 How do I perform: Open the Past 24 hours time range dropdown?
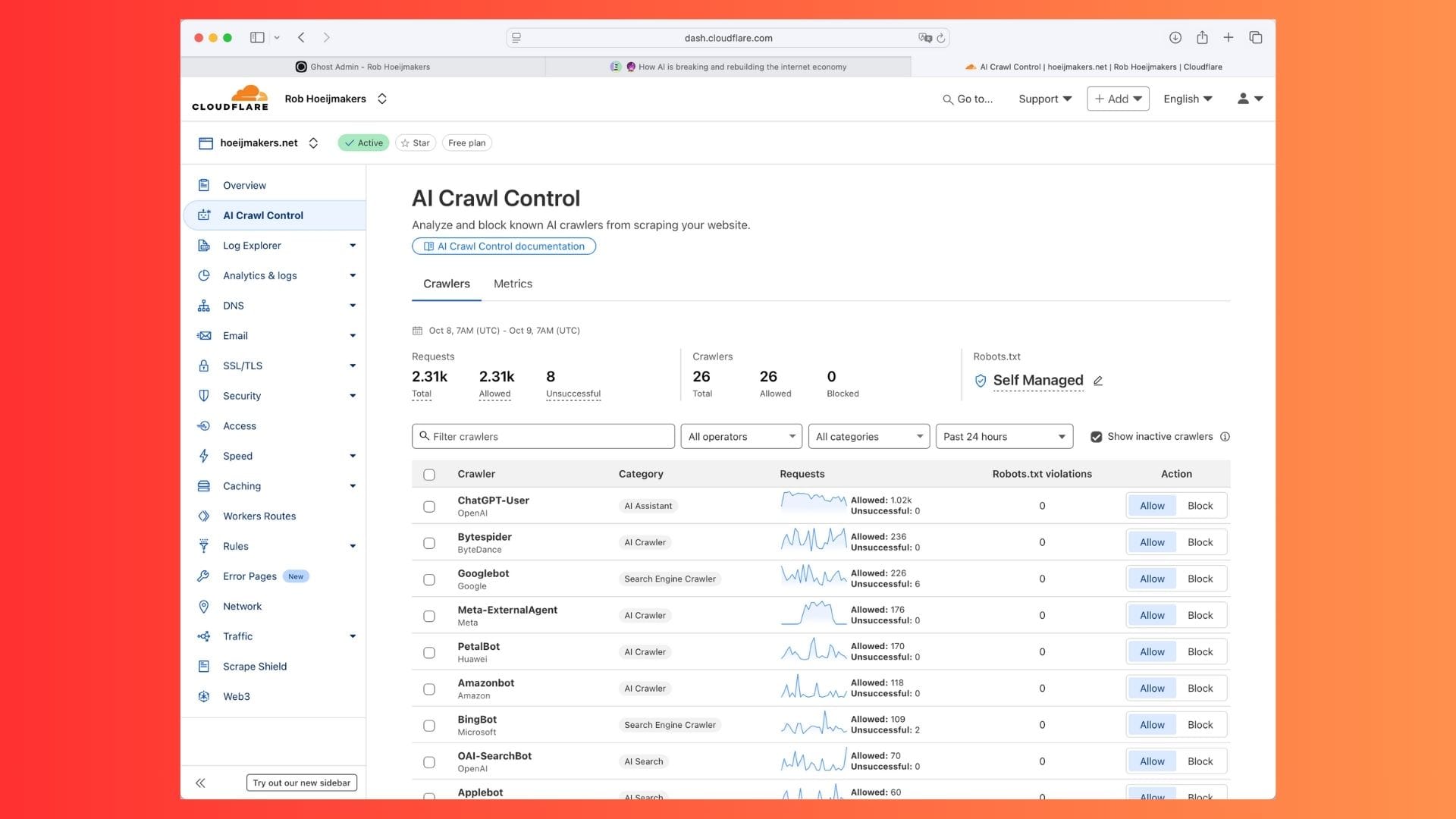(x=1003, y=437)
